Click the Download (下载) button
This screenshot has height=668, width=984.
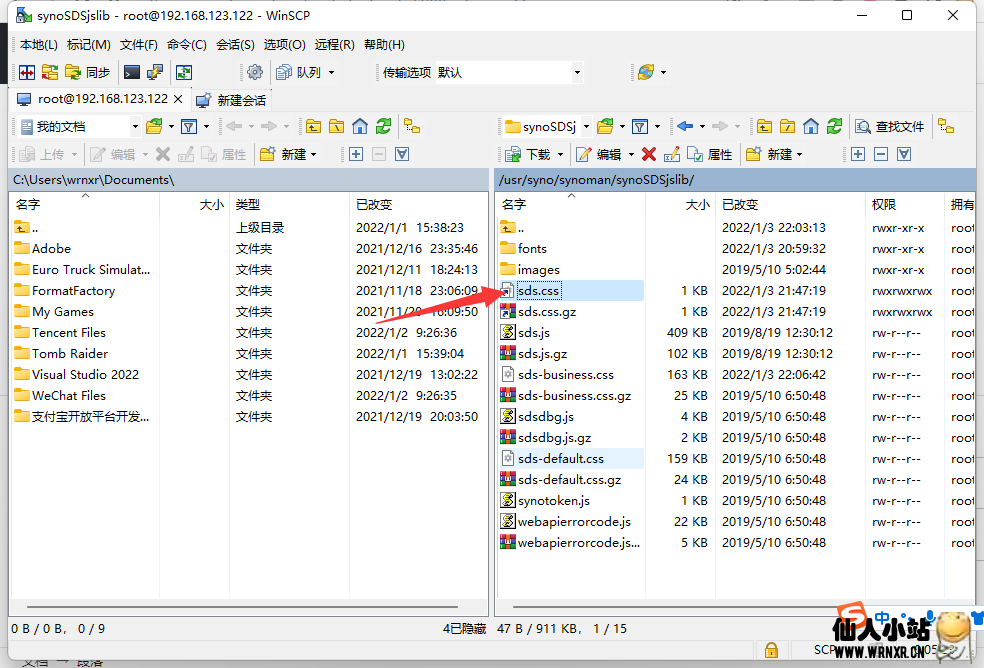[x=528, y=154]
